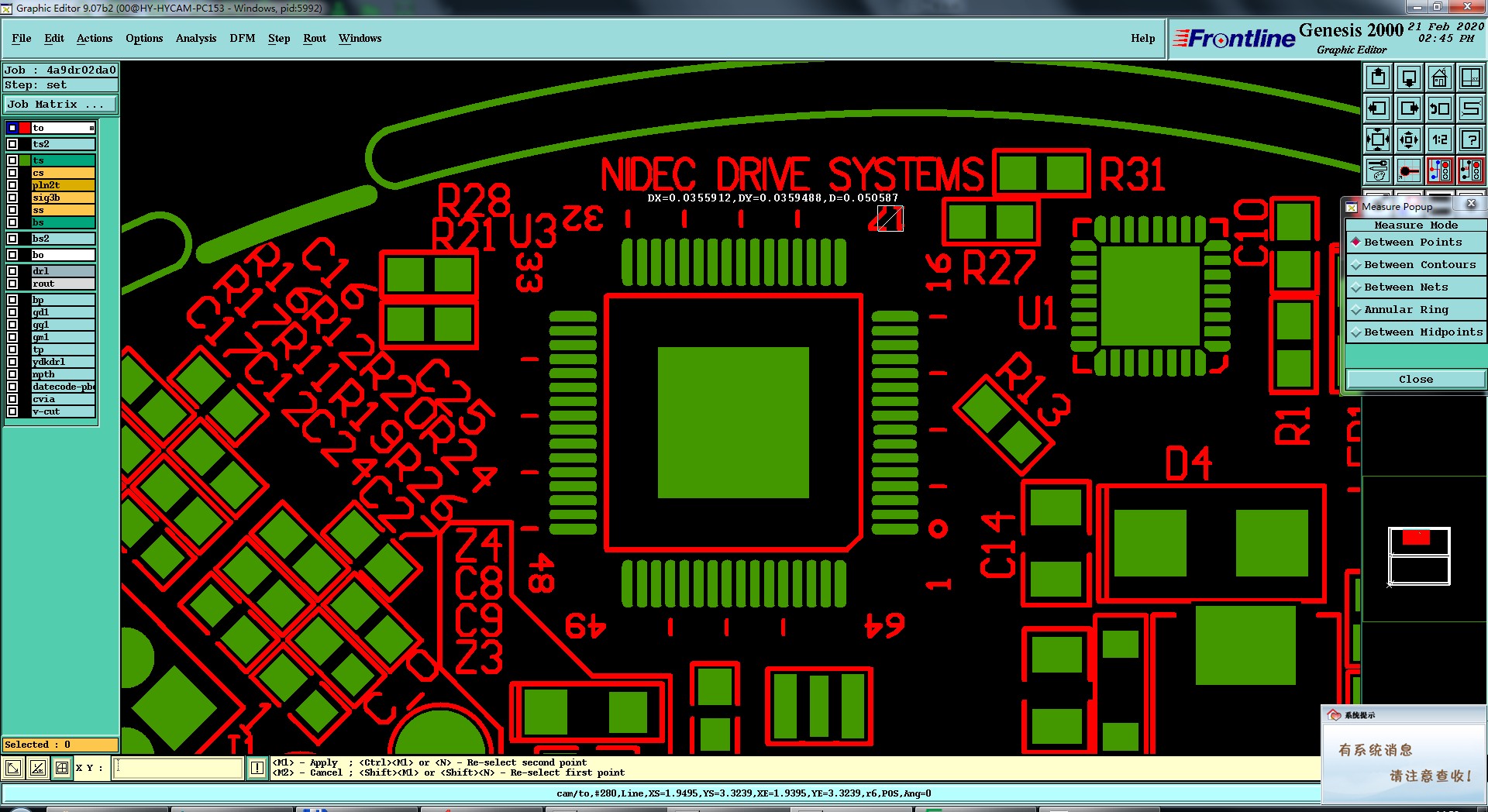Click the 'npth' layer name
Image resolution: width=1488 pixels, height=812 pixels.
pos(64,374)
